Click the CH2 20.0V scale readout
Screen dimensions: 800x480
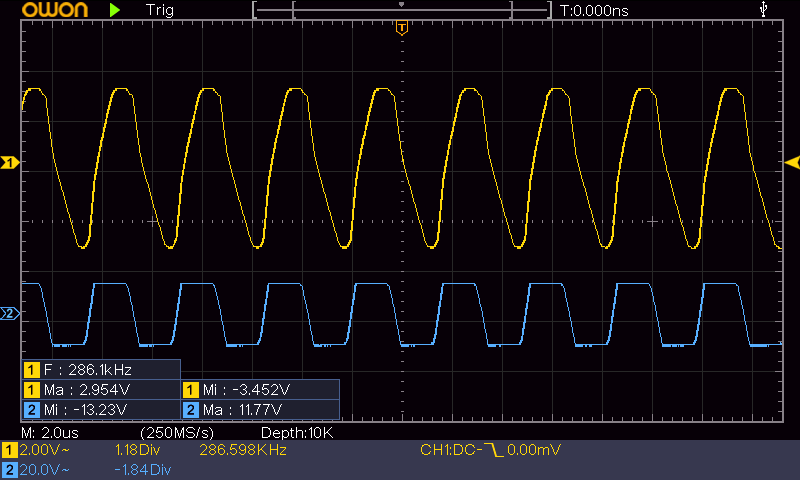(x=44, y=470)
